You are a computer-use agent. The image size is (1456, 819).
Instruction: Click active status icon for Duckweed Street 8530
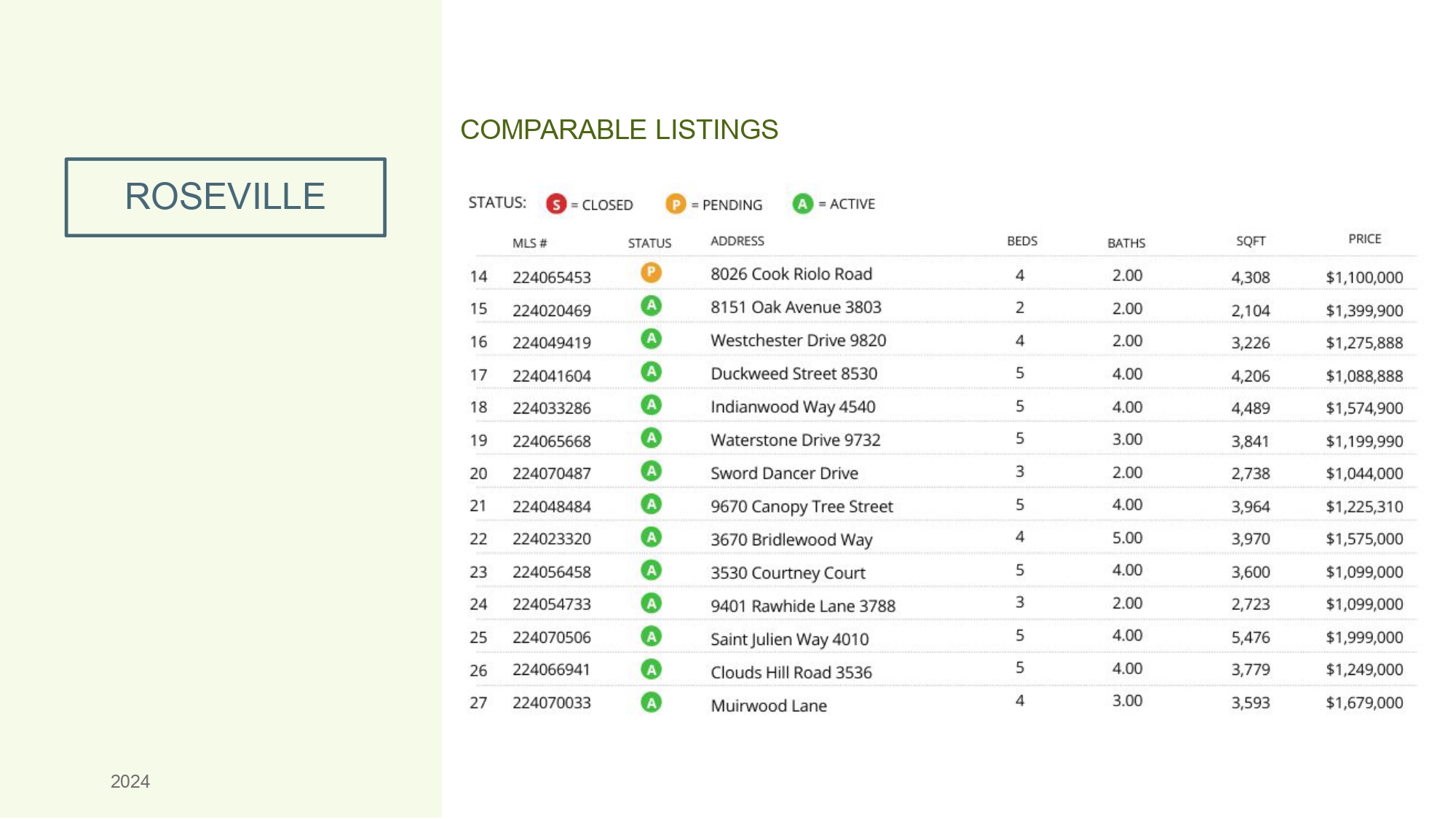[x=651, y=372]
